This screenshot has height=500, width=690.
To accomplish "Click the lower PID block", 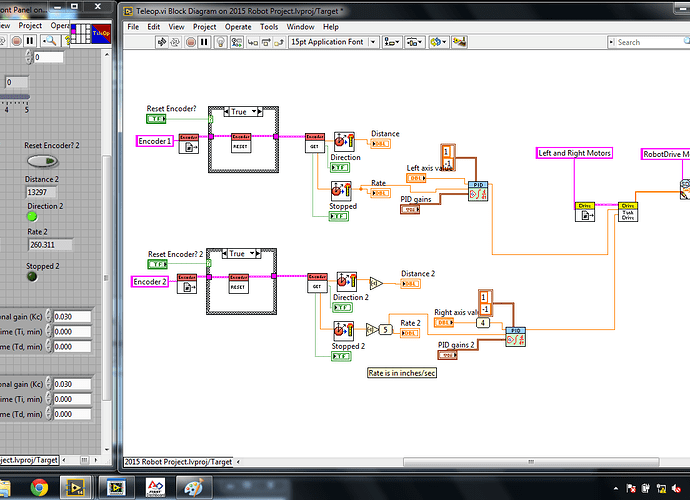I will 515,337.
